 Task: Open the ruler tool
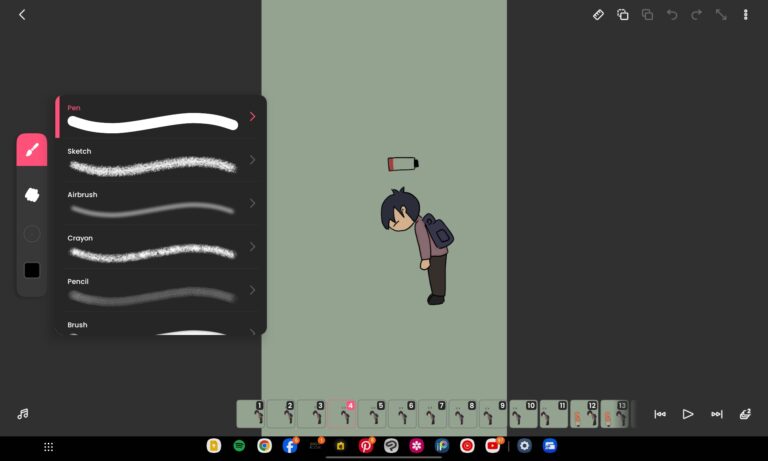point(598,15)
